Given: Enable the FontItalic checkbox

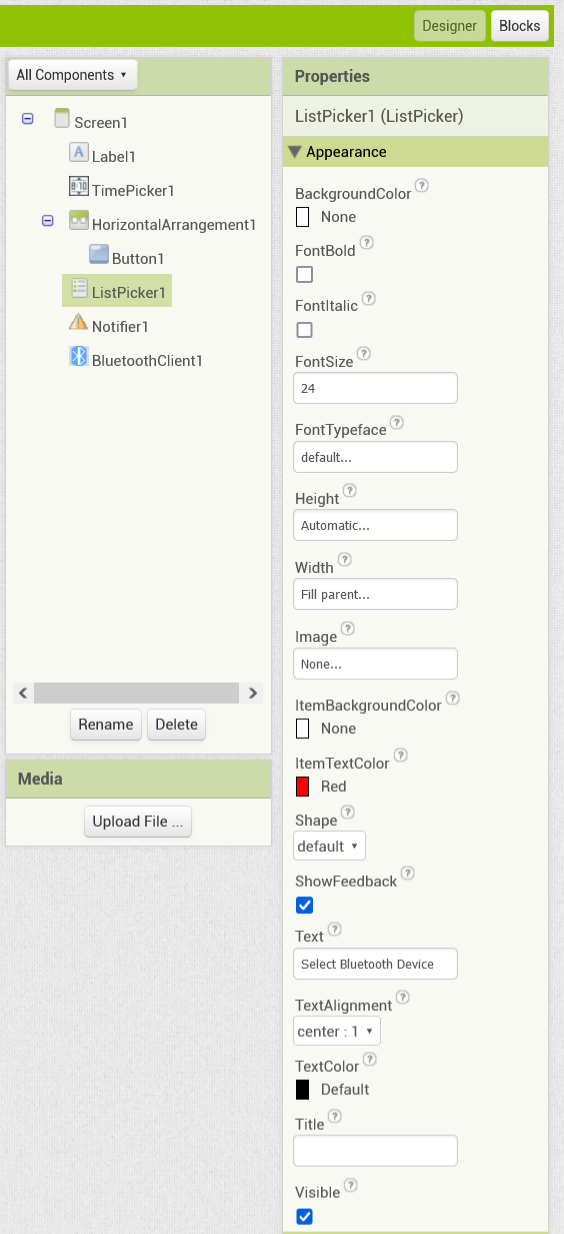Looking at the screenshot, I should pos(305,329).
